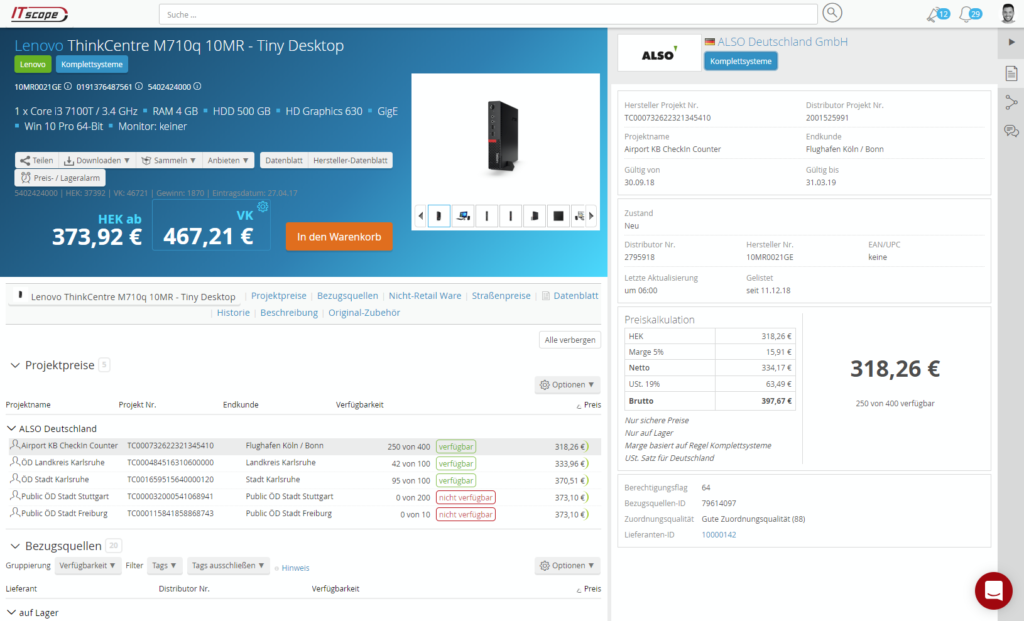
Task: Jump to Projektpreise tab link
Action: click(x=278, y=296)
